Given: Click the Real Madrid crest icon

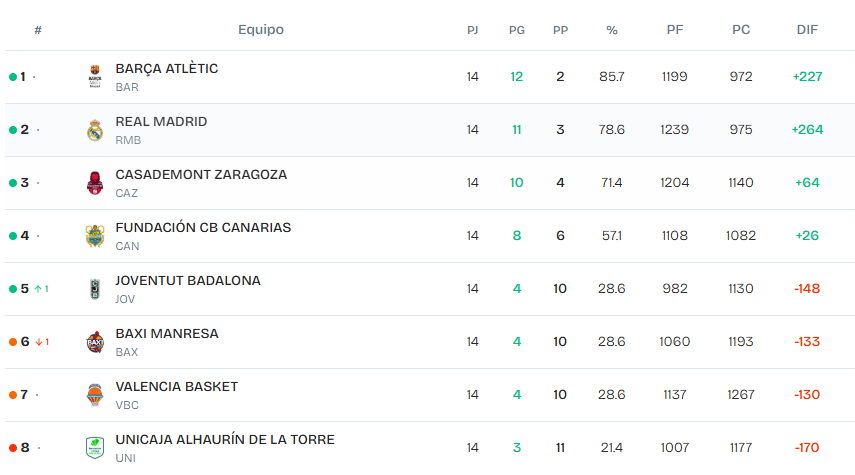Looking at the screenshot, I should 95,130.
